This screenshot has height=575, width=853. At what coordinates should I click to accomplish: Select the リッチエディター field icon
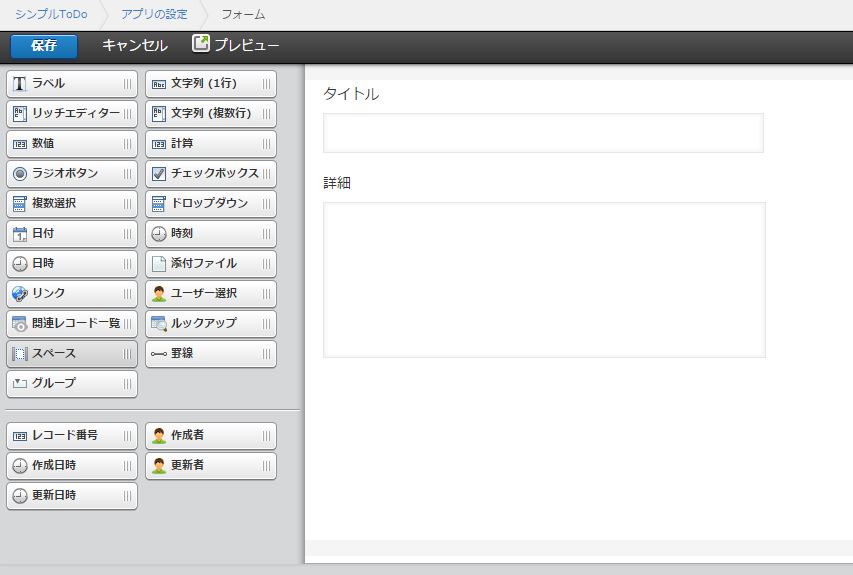(x=20, y=113)
